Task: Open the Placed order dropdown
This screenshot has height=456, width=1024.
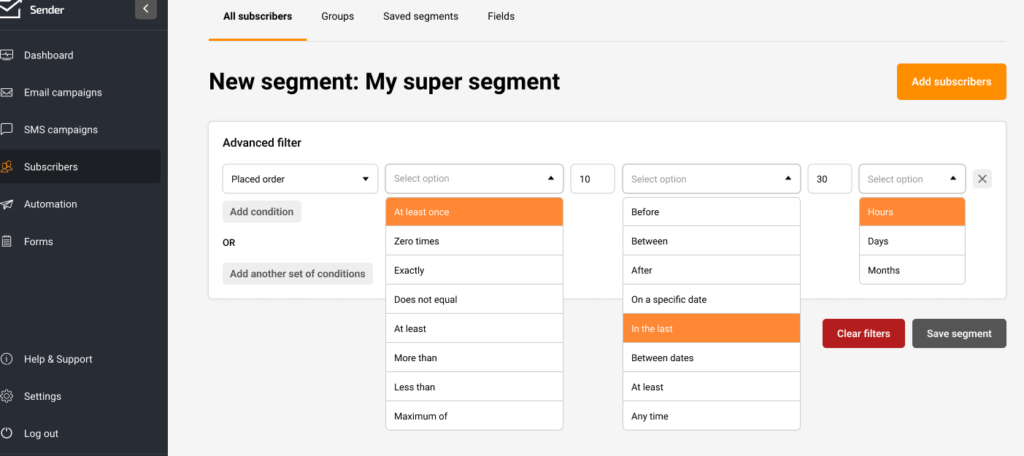Action: pyautogui.click(x=300, y=179)
